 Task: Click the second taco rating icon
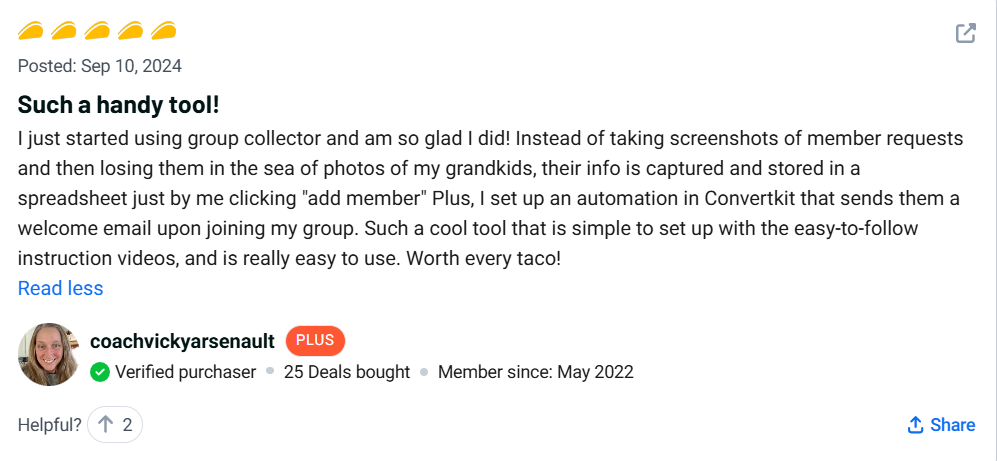[64, 30]
